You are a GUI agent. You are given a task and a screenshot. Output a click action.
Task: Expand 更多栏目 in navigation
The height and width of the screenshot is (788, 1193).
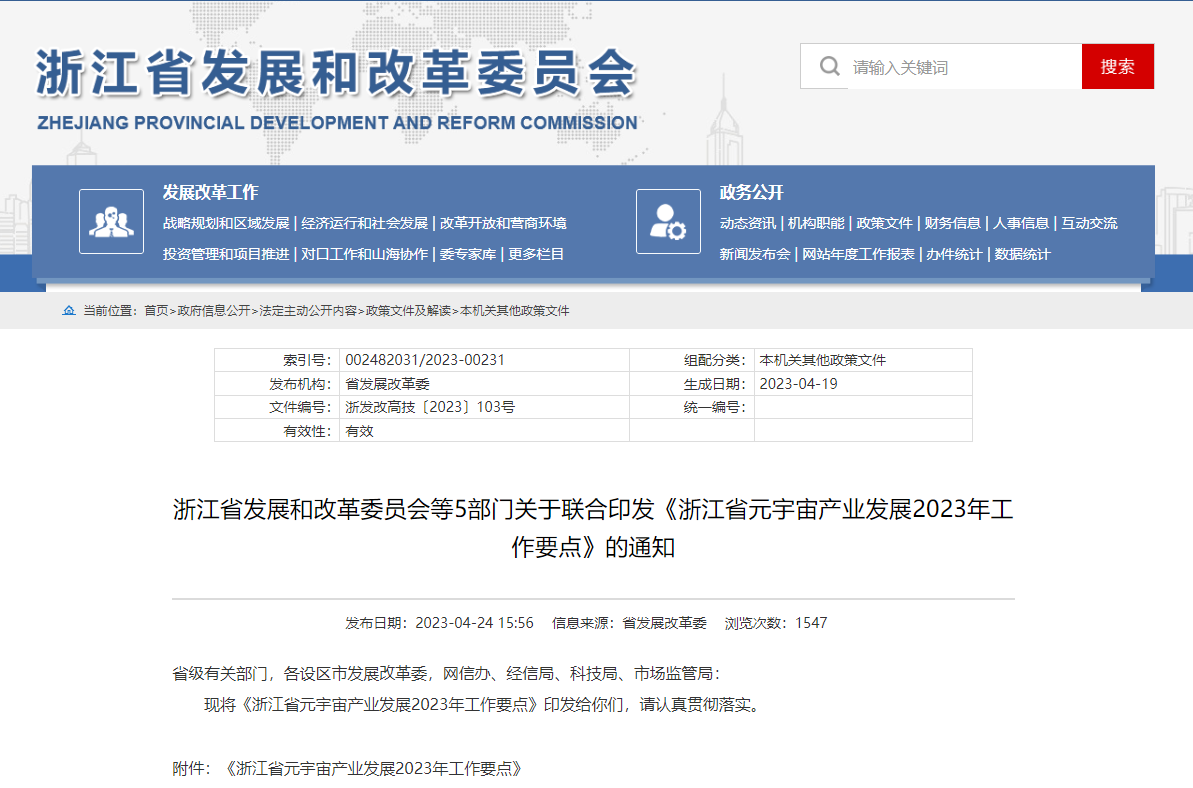tap(536, 254)
